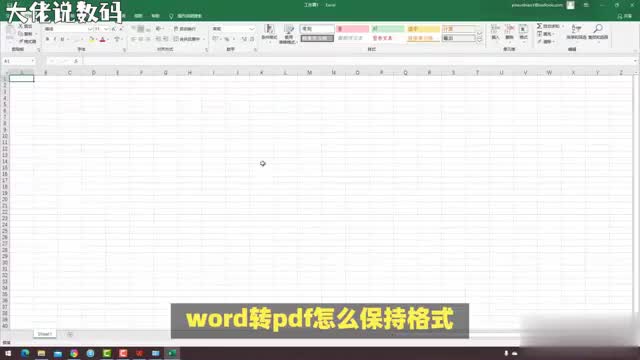
Task: Open the number format dropdown
Action: click(251, 29)
